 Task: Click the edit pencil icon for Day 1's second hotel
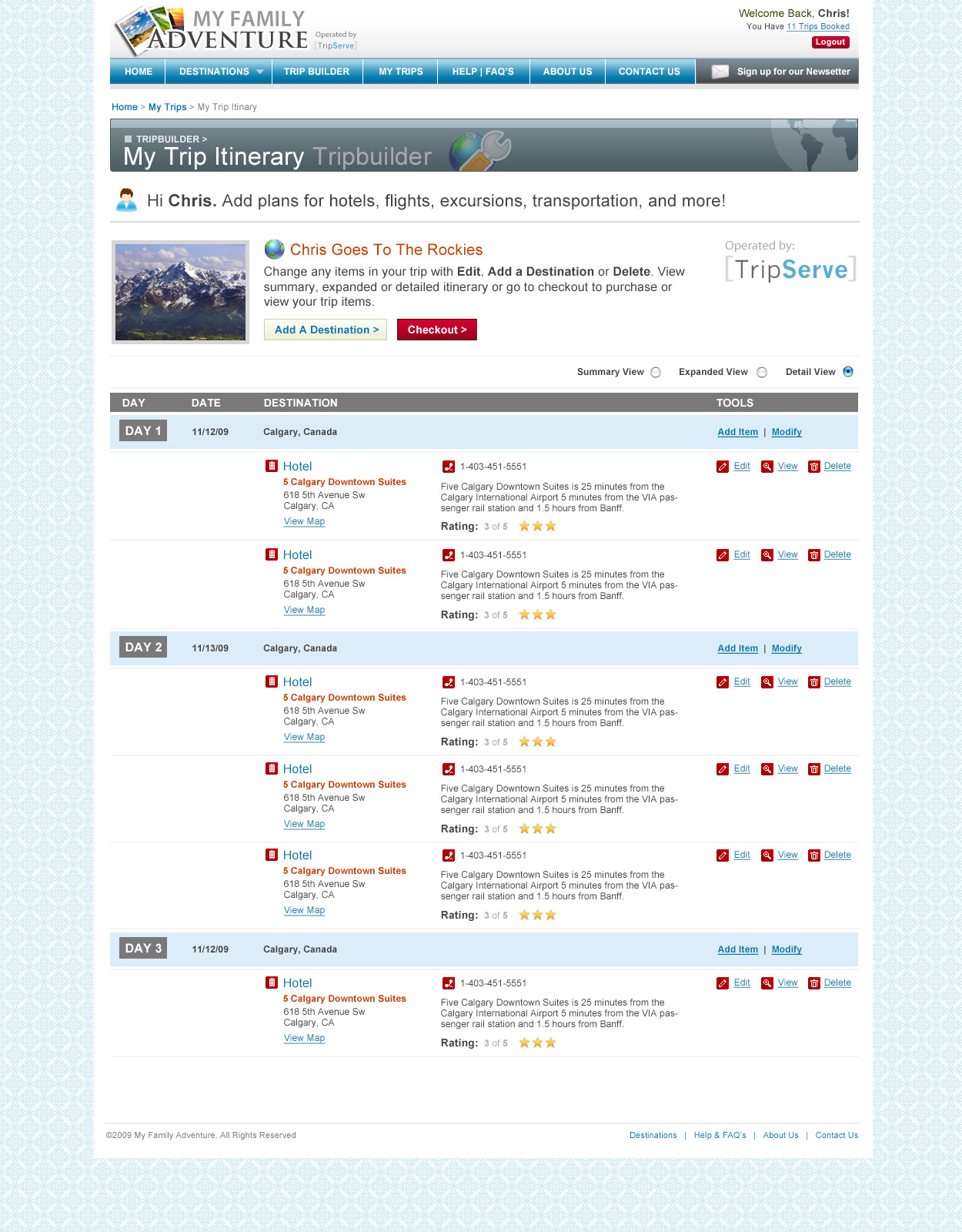click(723, 555)
